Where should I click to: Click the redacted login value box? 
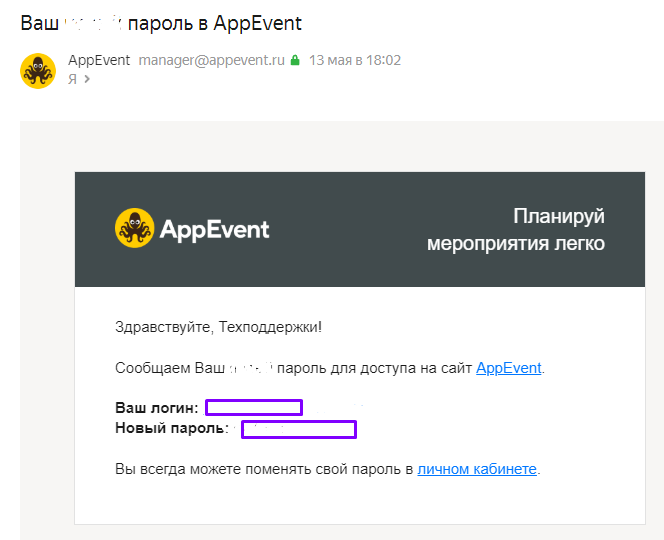click(254, 407)
